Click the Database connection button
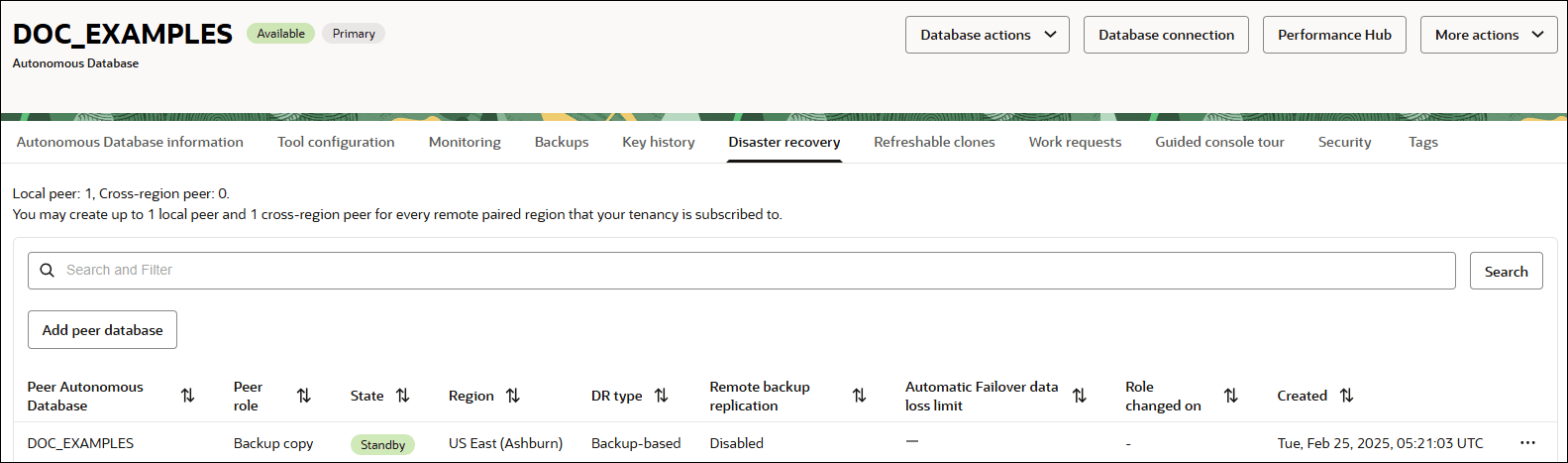This screenshot has width=1568, height=463. (1166, 35)
